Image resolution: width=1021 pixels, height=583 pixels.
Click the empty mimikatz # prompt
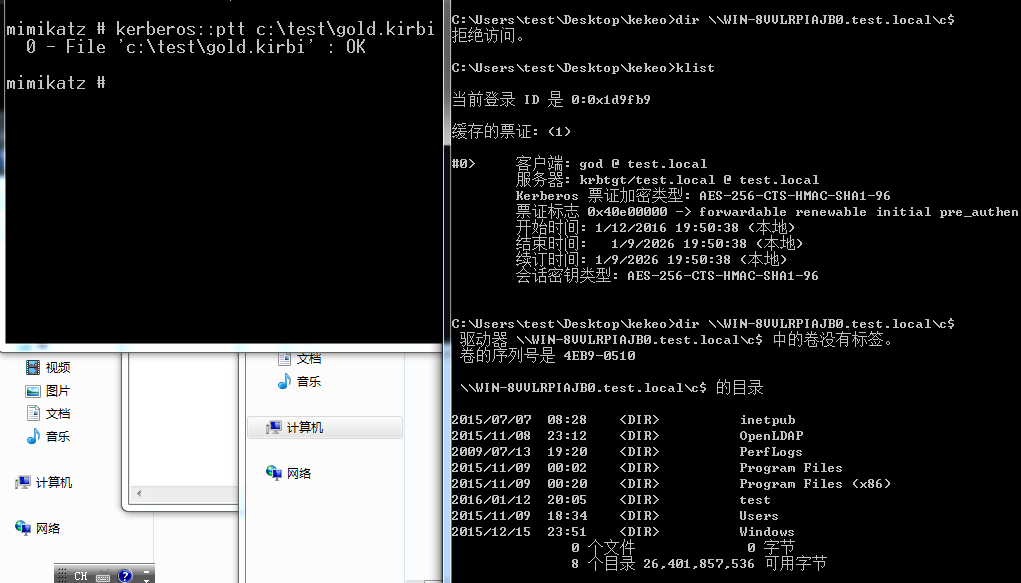click(x=56, y=83)
